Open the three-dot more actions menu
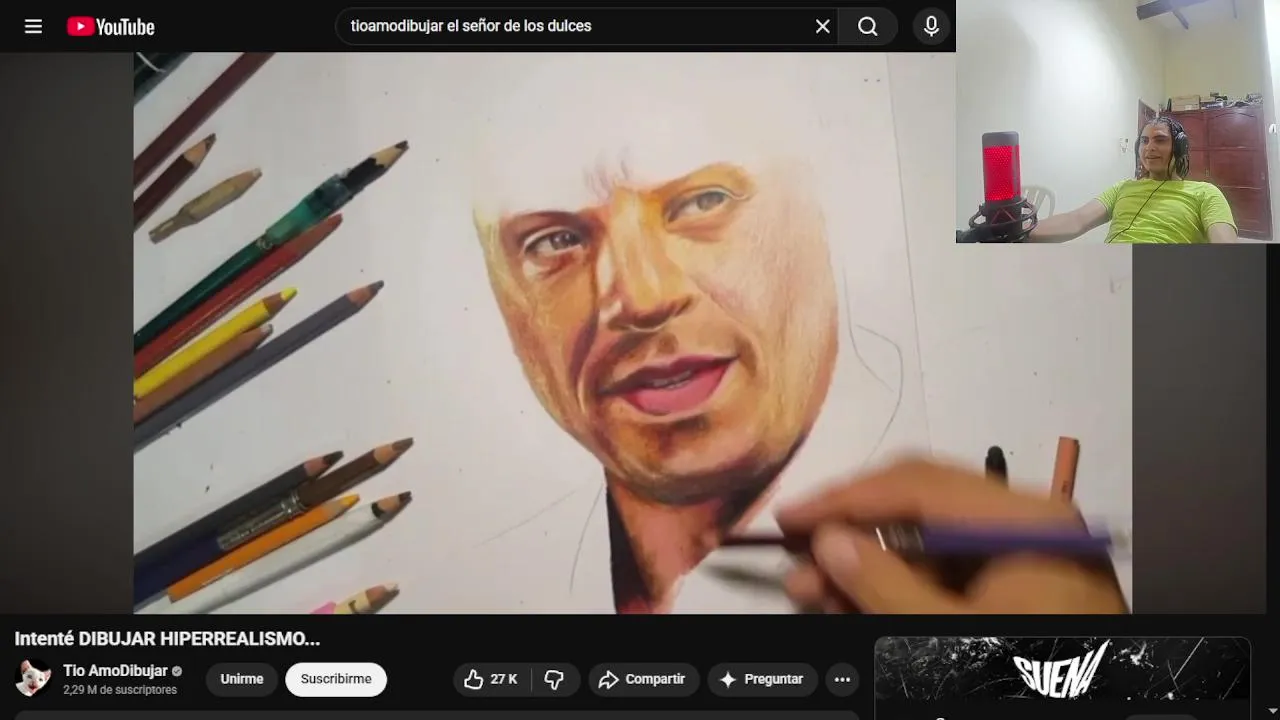 pyautogui.click(x=843, y=679)
